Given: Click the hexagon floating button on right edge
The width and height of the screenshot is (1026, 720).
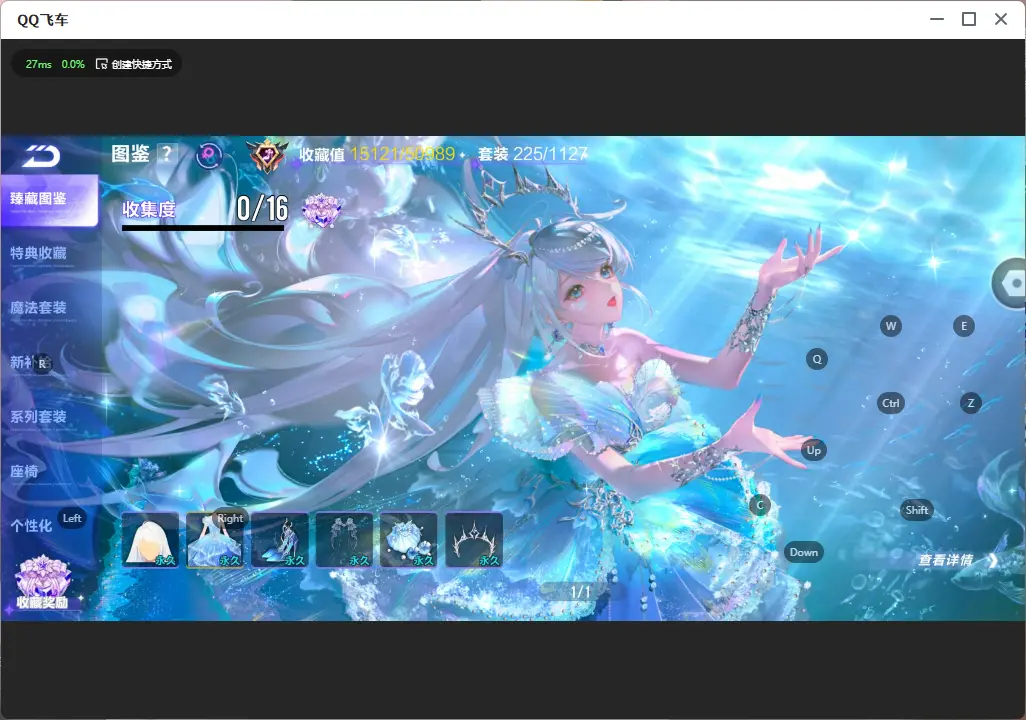Looking at the screenshot, I should [x=1010, y=283].
